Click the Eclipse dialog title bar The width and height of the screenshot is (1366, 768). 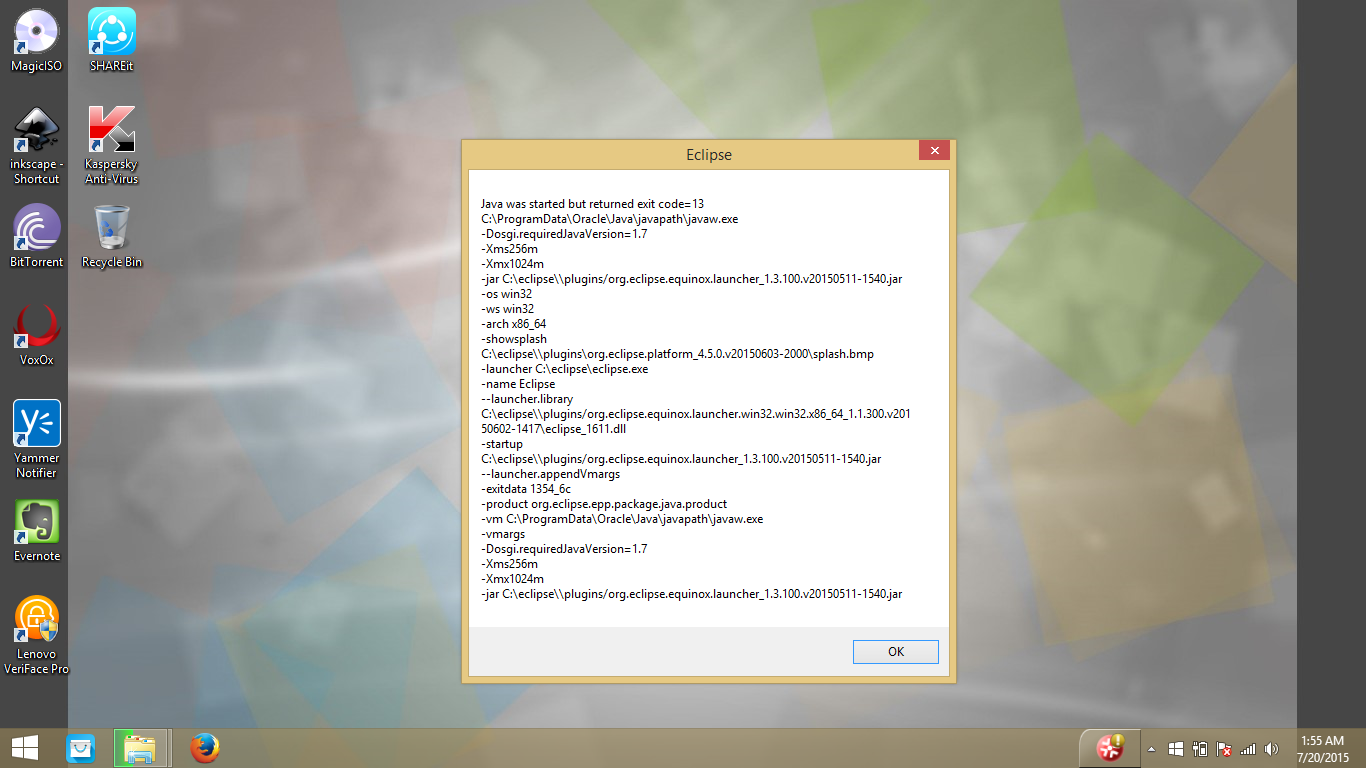(x=708, y=154)
